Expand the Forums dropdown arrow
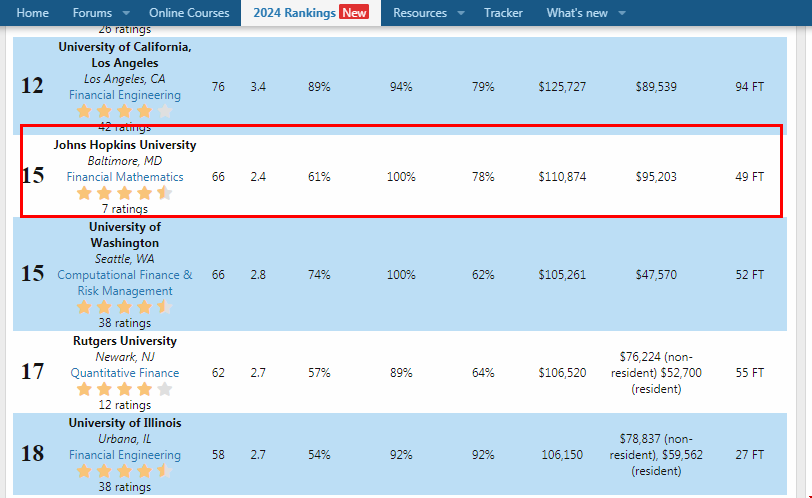 (x=125, y=13)
